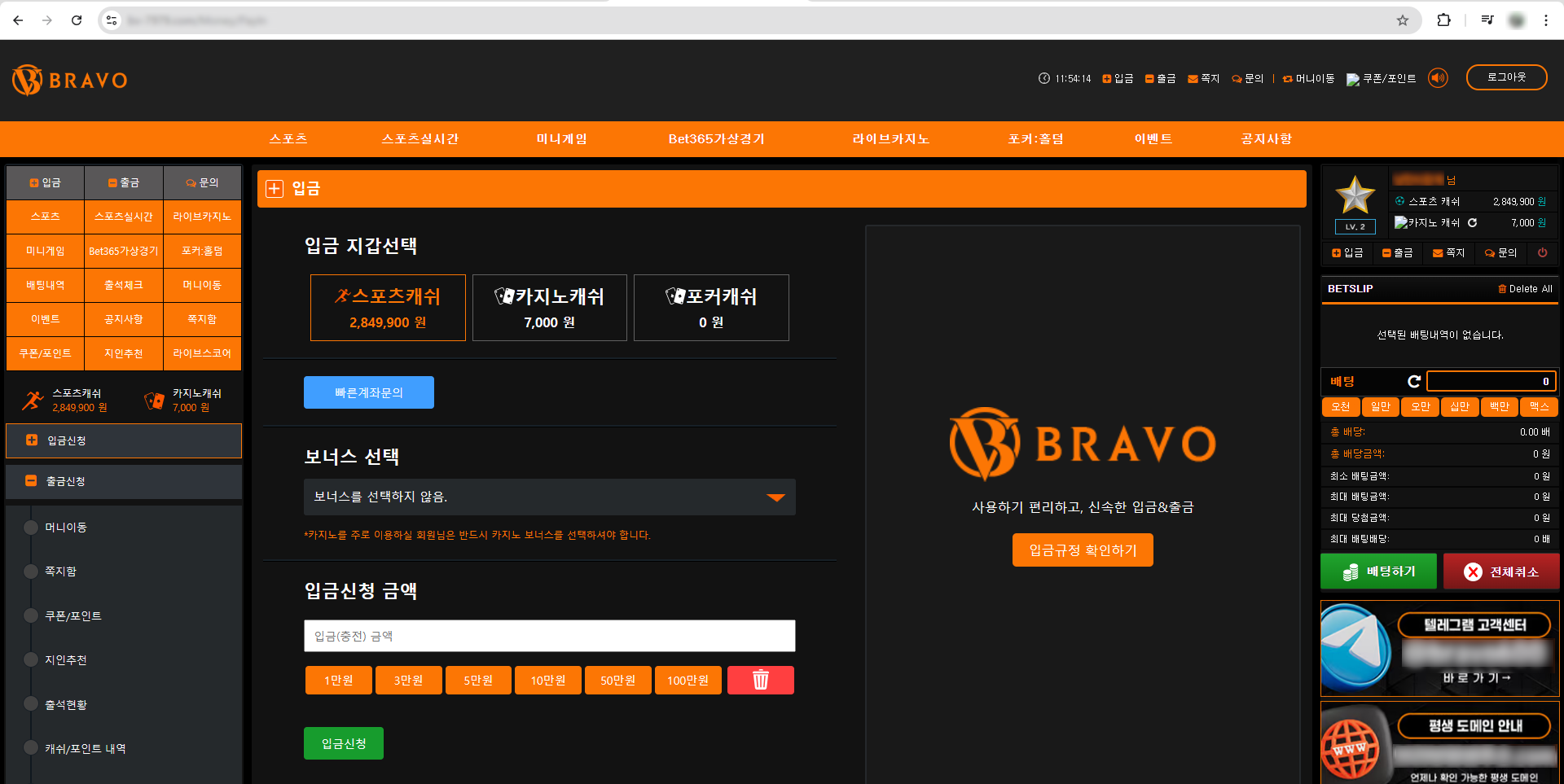The width and height of the screenshot is (1564, 784).
Task: Add 3만원 to the deposit amount
Action: click(409, 680)
